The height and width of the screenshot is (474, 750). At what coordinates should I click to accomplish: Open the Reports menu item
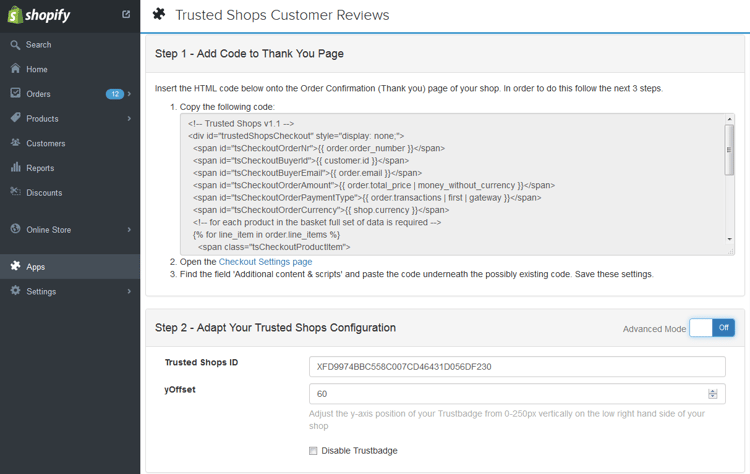(70, 168)
